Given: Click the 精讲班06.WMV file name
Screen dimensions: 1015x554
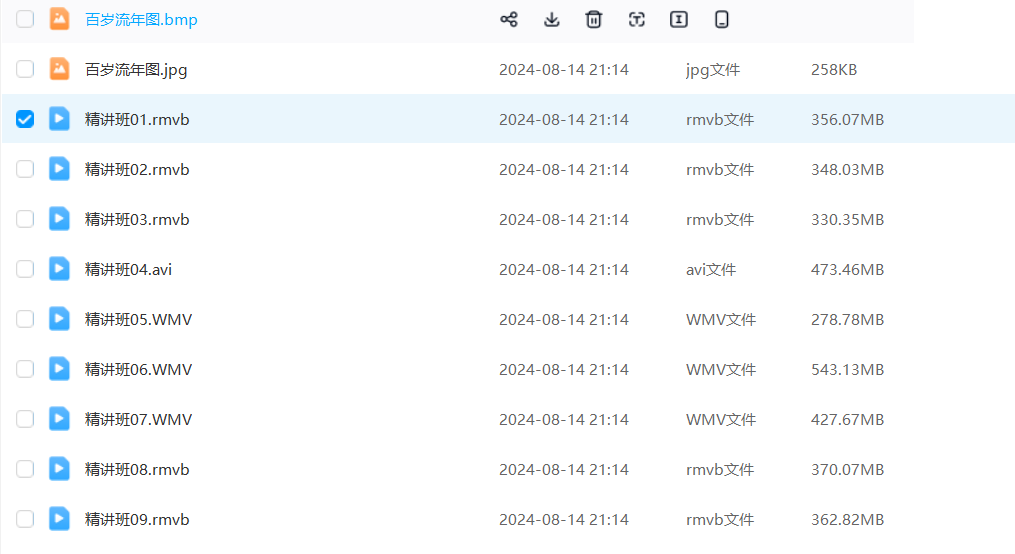Looking at the screenshot, I should coord(138,369).
